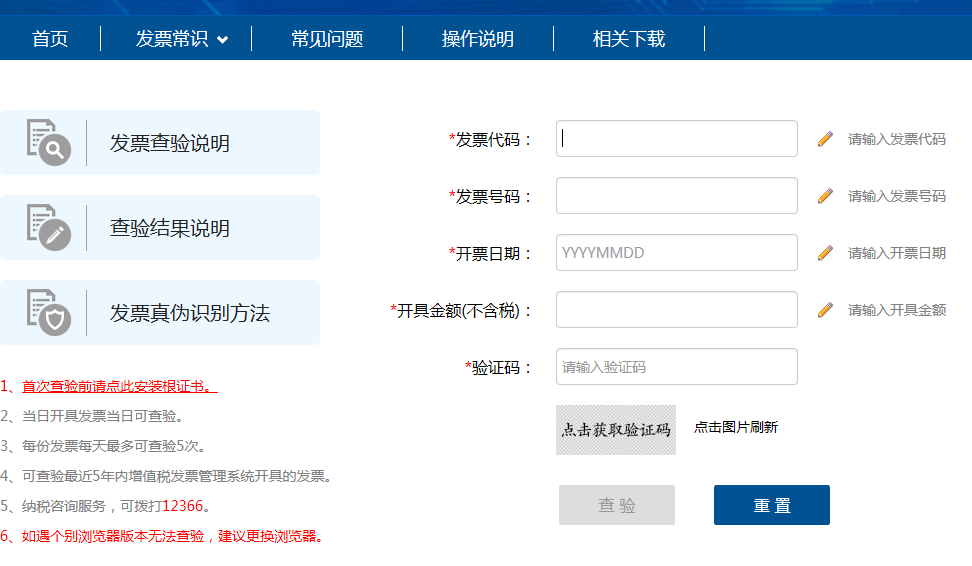972x566 pixels.
Task: Click the root certificate install link
Action: [x=119, y=386]
